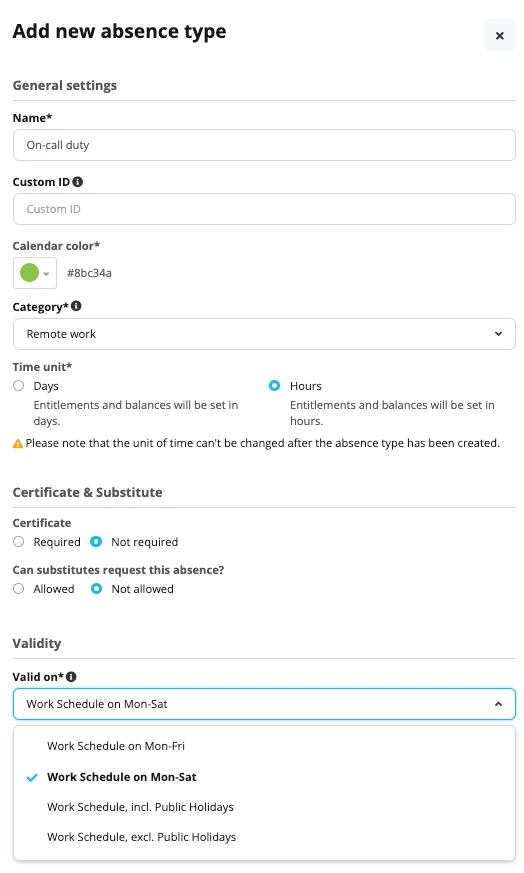This screenshot has height=873, width=524.
Task: Open the calendar color picker arrow
Action: [46, 273]
